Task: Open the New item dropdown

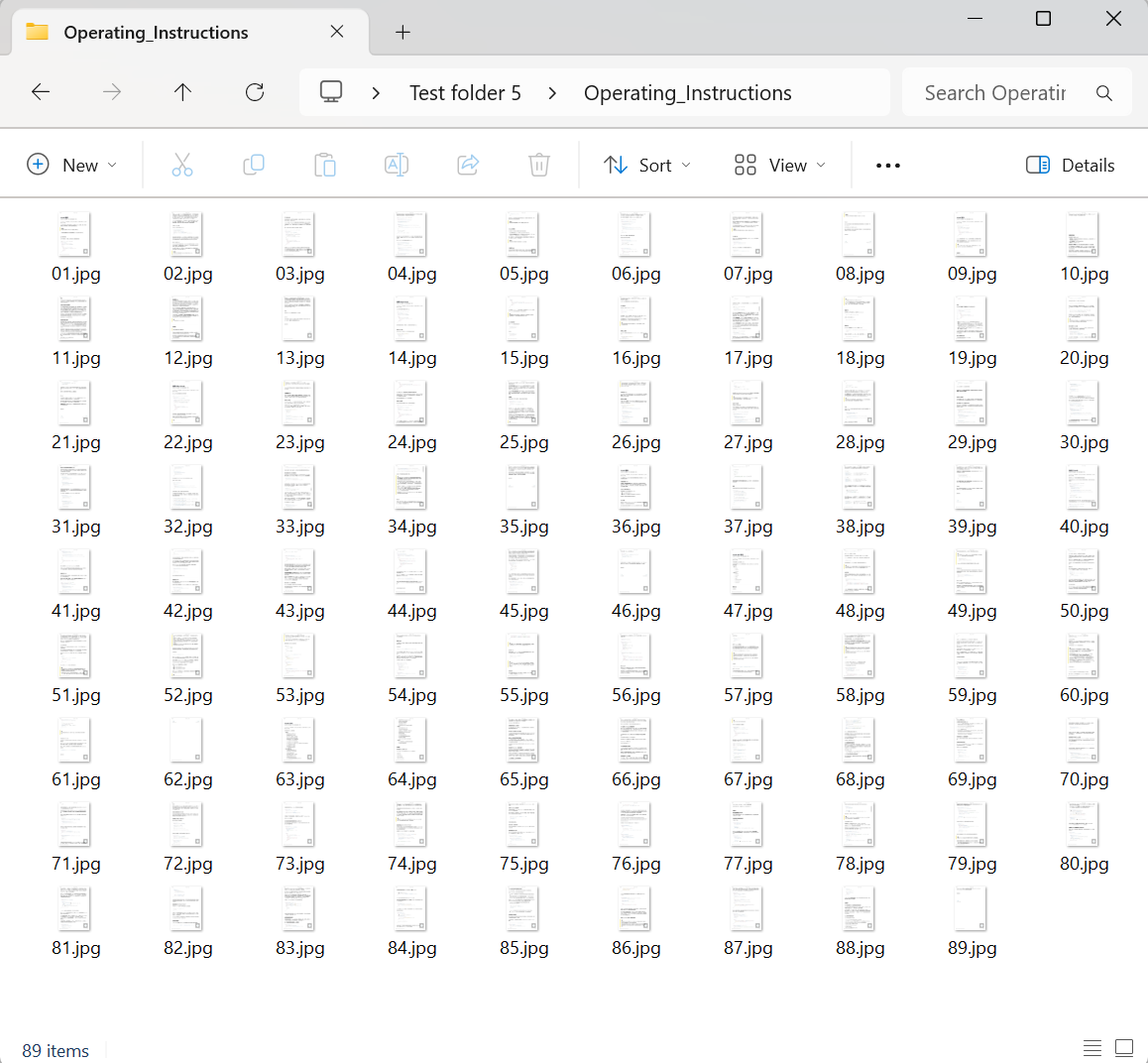Action: pyautogui.click(x=72, y=165)
